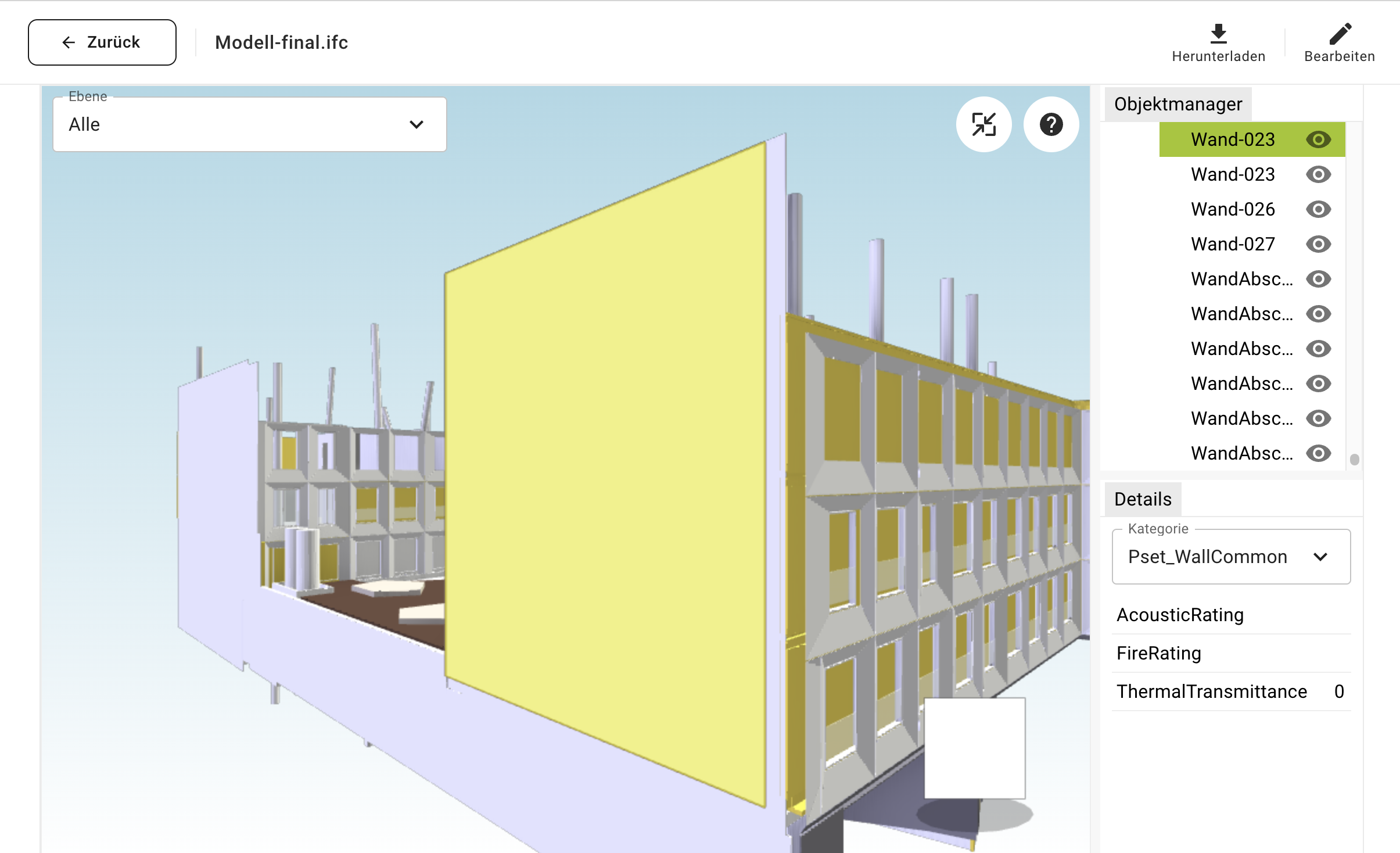The height and width of the screenshot is (853, 1400).
Task: Select the second Wand-023 list item
Action: click(x=1232, y=174)
